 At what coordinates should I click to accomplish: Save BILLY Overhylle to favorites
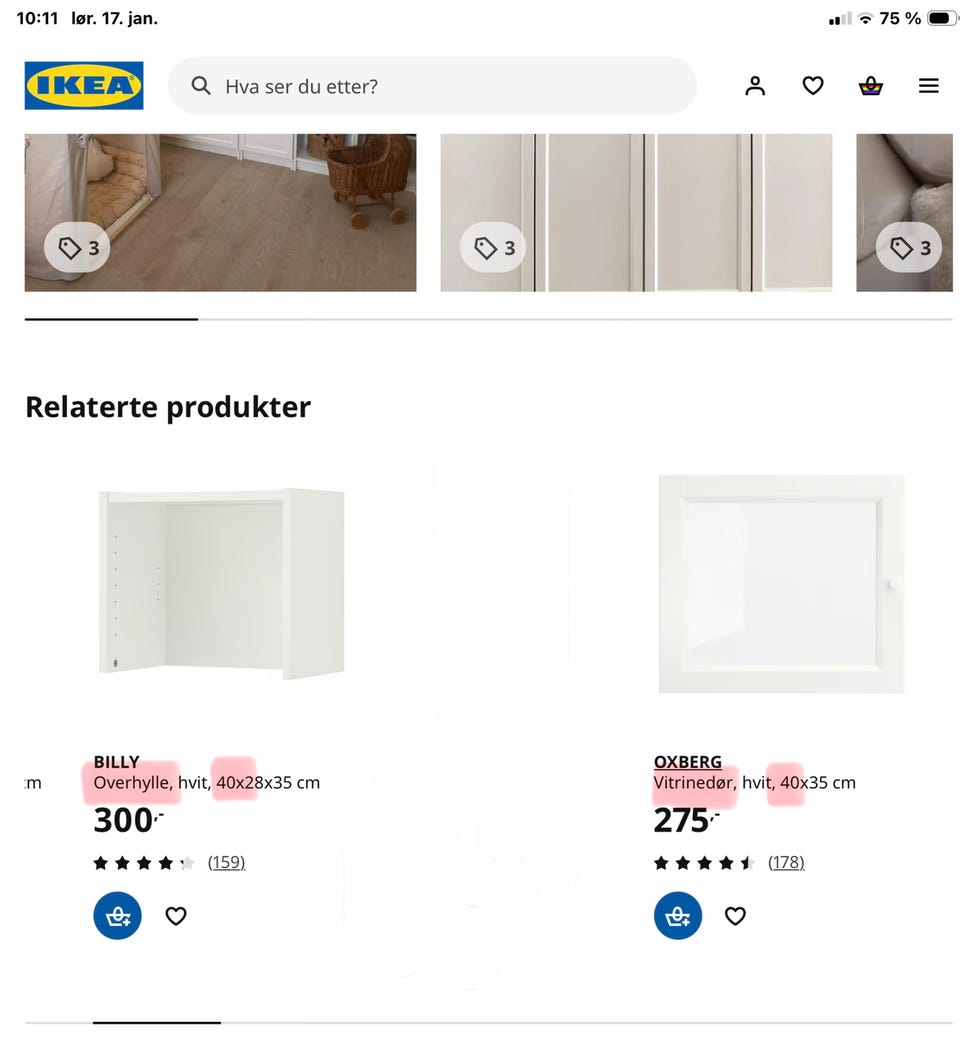(176, 915)
